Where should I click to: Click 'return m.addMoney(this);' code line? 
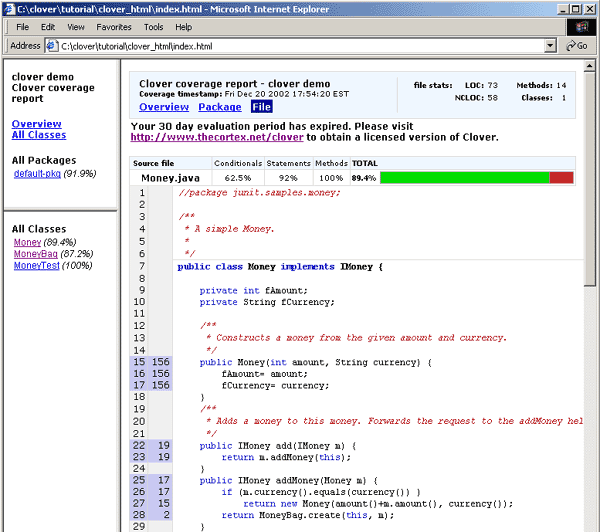286,457
